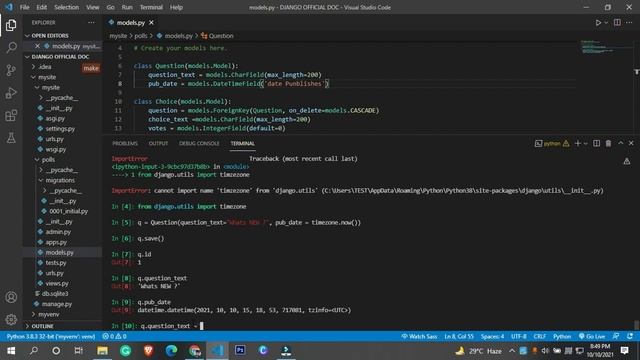The height and width of the screenshot is (360, 640).
Task: Change CRLF line ending setting
Action: (x=540, y=336)
